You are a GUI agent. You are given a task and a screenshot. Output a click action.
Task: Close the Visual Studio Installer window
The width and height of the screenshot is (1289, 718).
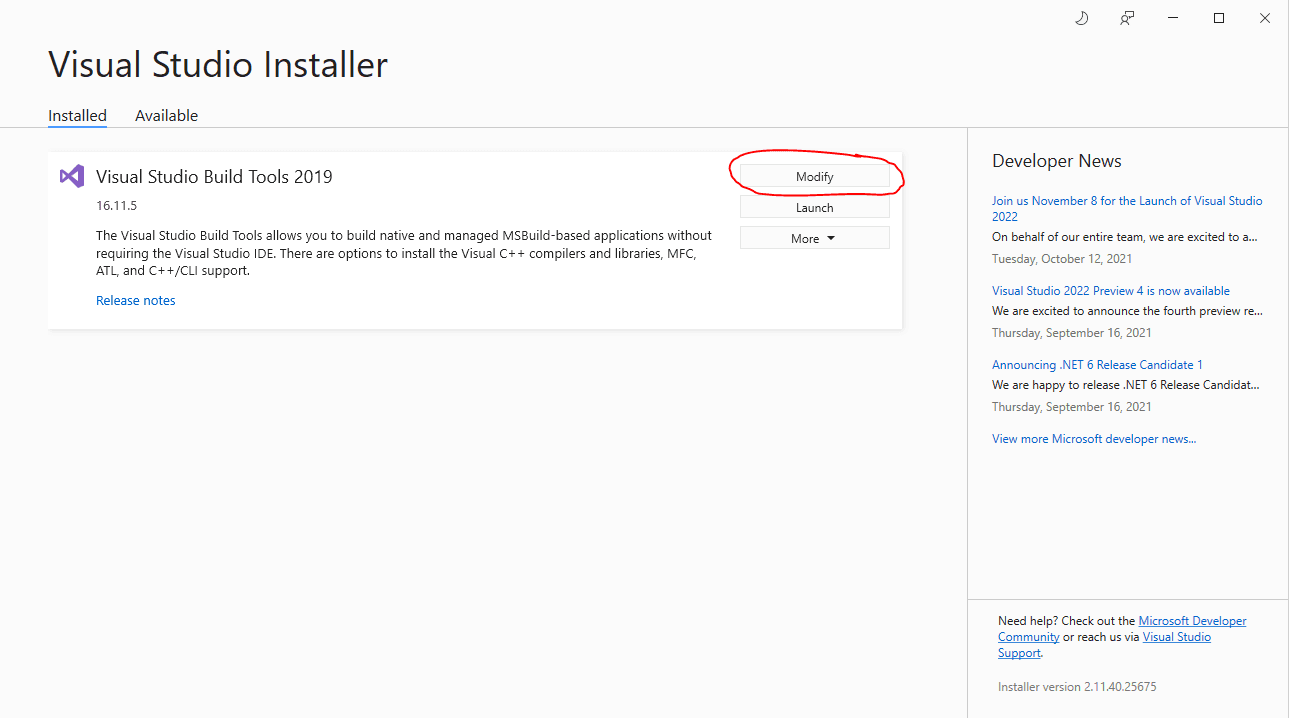(x=1265, y=18)
